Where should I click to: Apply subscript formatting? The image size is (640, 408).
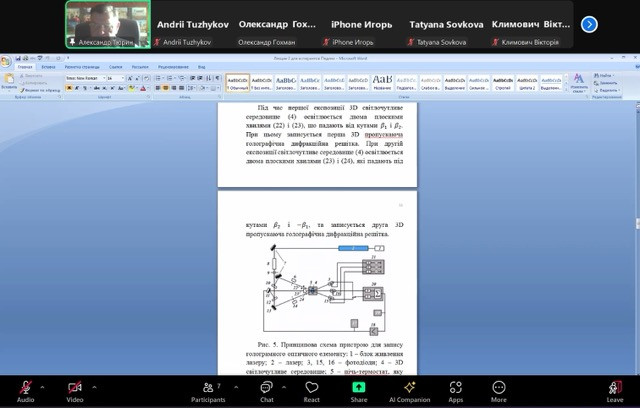[x=104, y=88]
